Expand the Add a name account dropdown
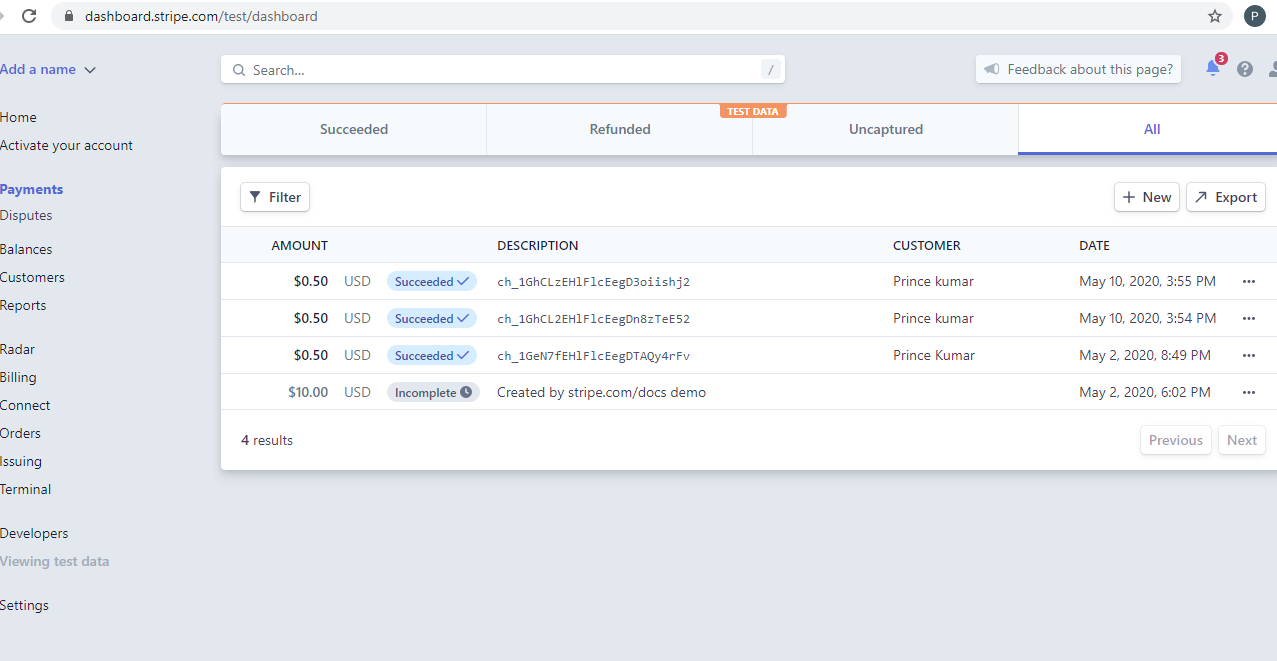This screenshot has height=661, width=1277. click(48, 69)
